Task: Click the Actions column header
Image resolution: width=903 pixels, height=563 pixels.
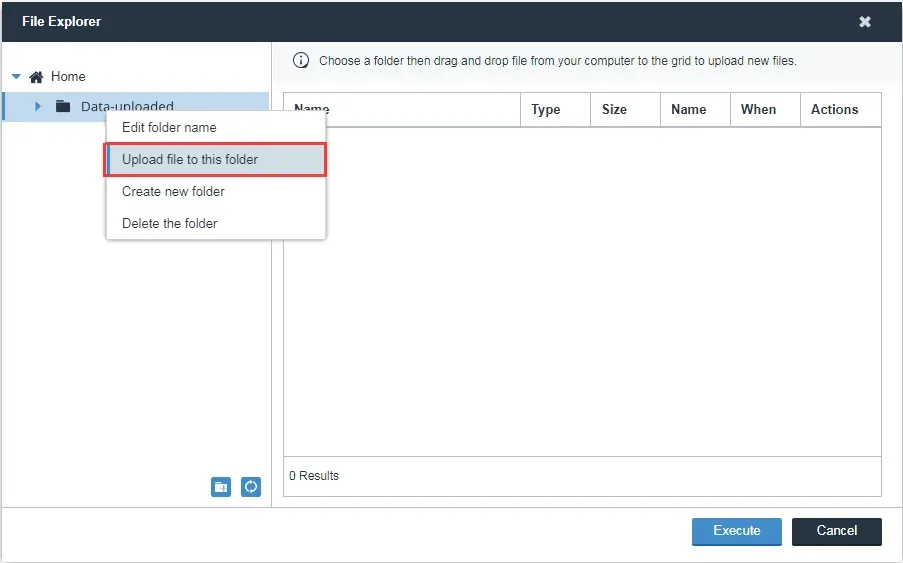Action: (x=841, y=109)
